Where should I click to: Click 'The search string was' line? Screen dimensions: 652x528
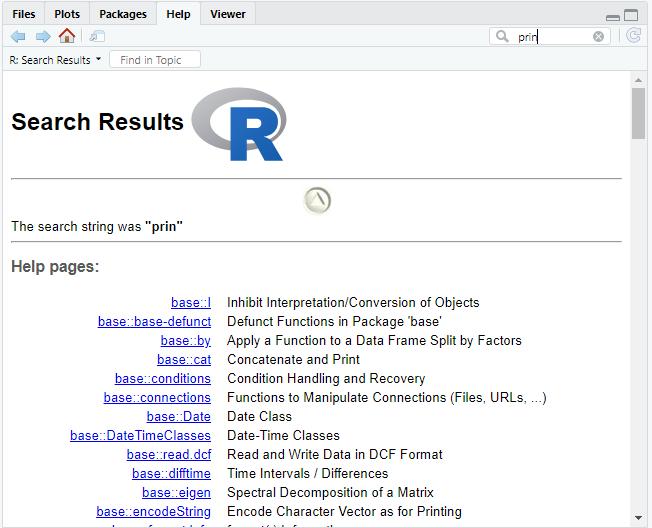click(97, 227)
